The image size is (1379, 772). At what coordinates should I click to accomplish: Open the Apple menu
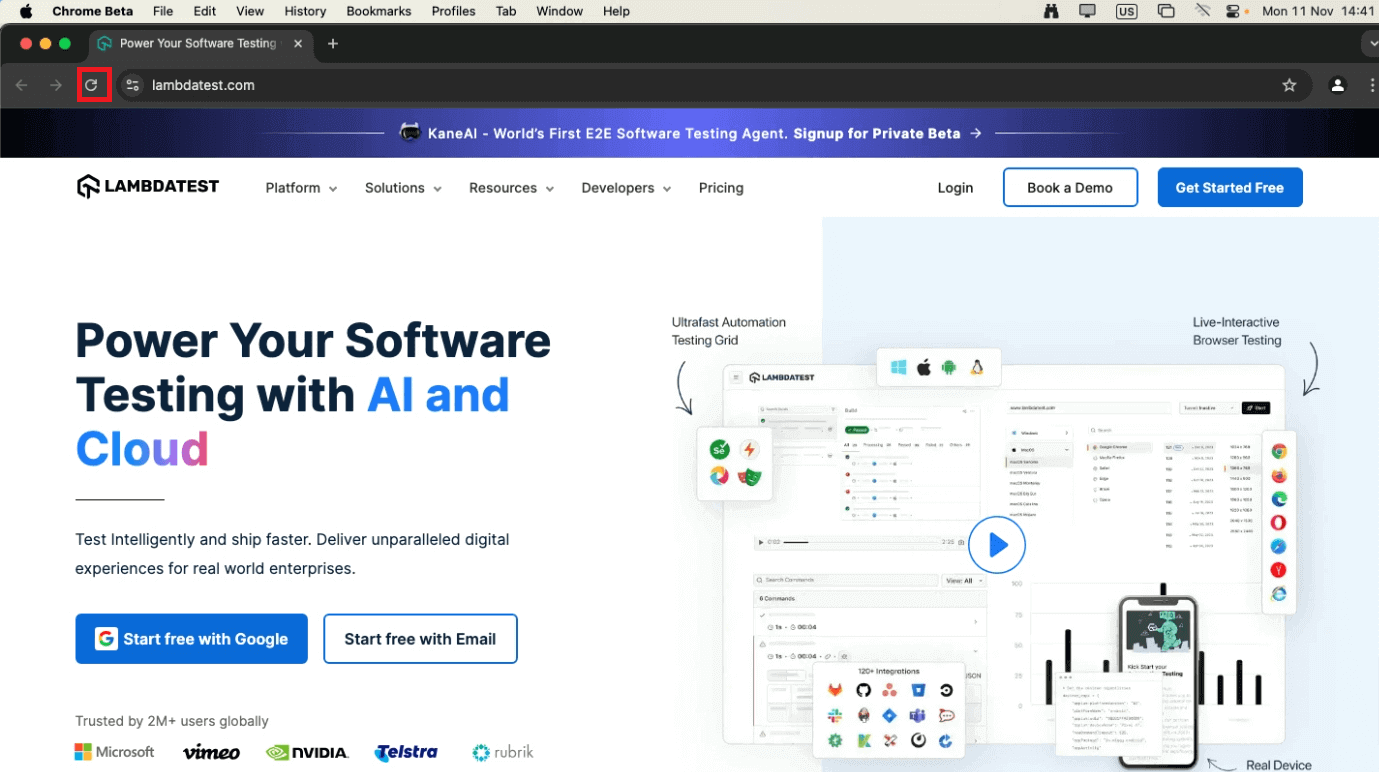point(26,11)
